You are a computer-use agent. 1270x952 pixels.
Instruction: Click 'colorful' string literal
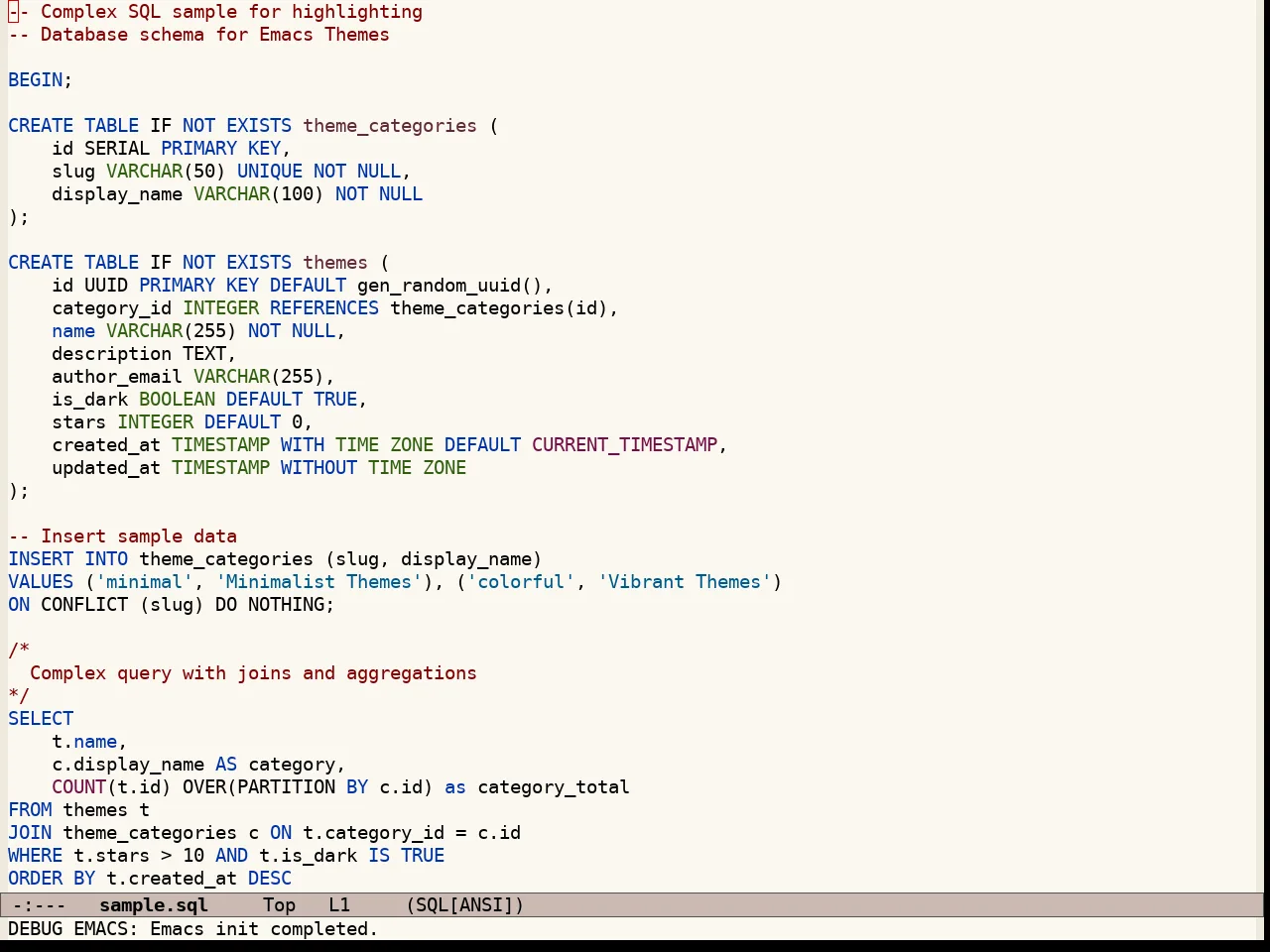pos(521,581)
